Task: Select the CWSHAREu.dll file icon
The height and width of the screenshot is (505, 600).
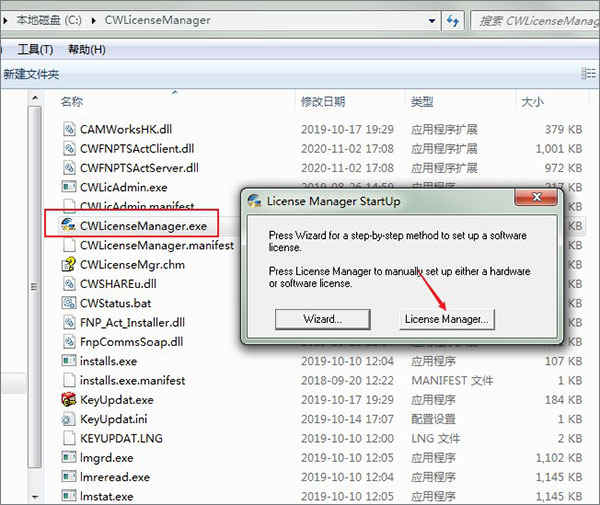Action: click(x=69, y=283)
